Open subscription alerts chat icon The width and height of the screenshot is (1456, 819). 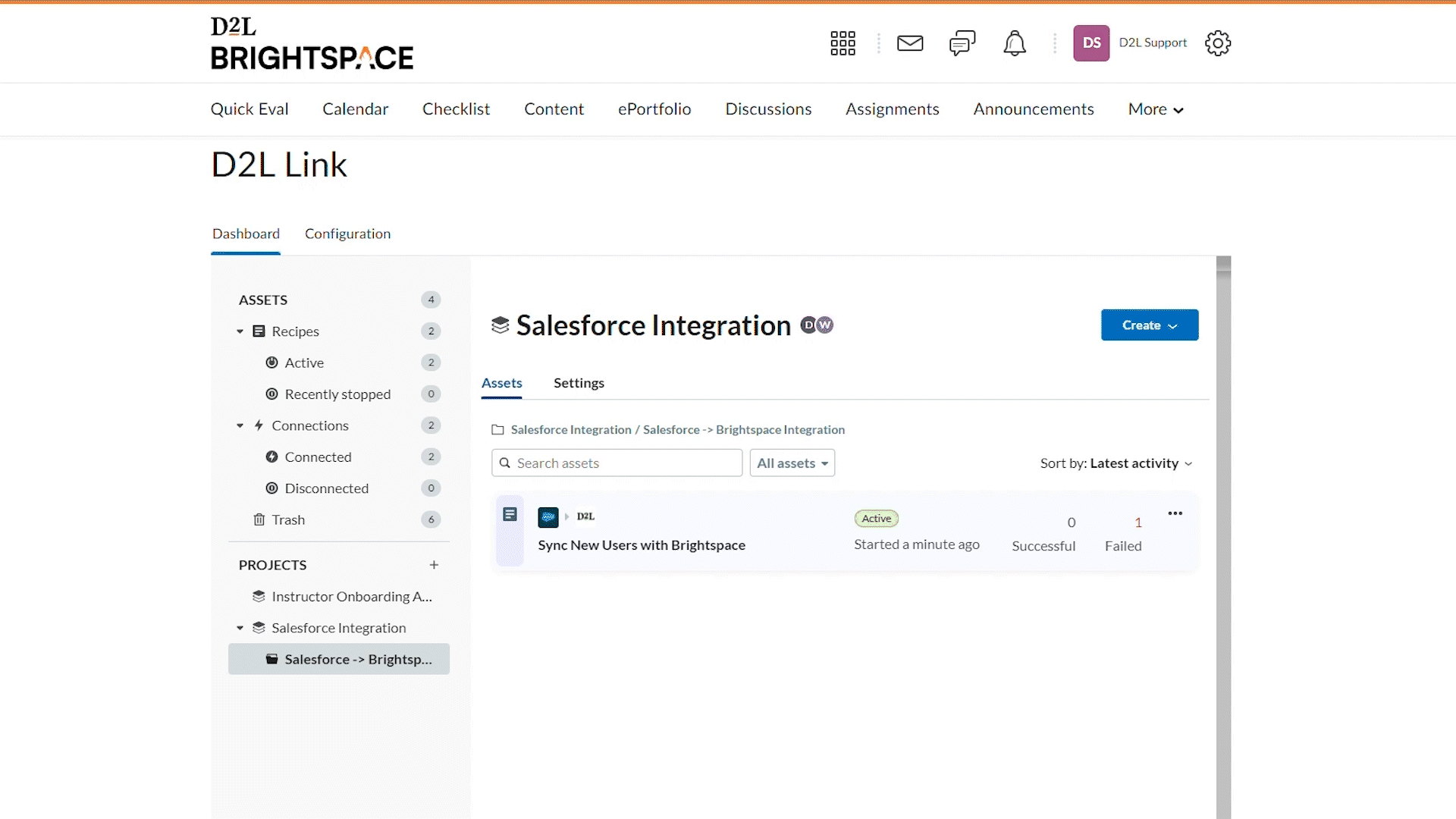(x=962, y=43)
